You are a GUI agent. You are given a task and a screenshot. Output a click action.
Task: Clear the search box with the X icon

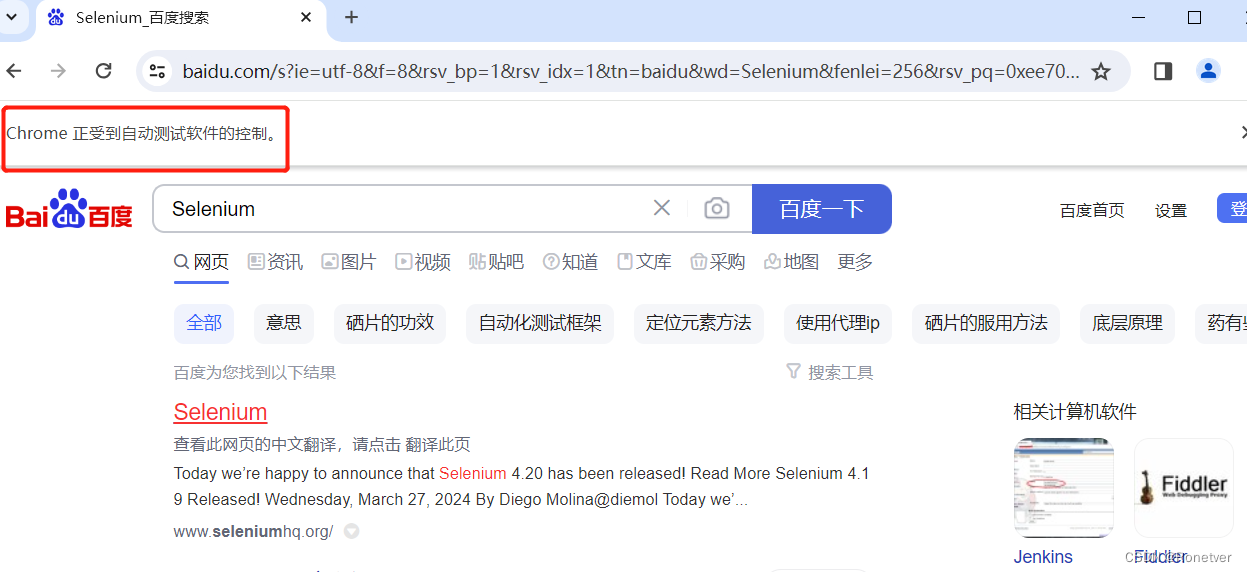point(662,208)
